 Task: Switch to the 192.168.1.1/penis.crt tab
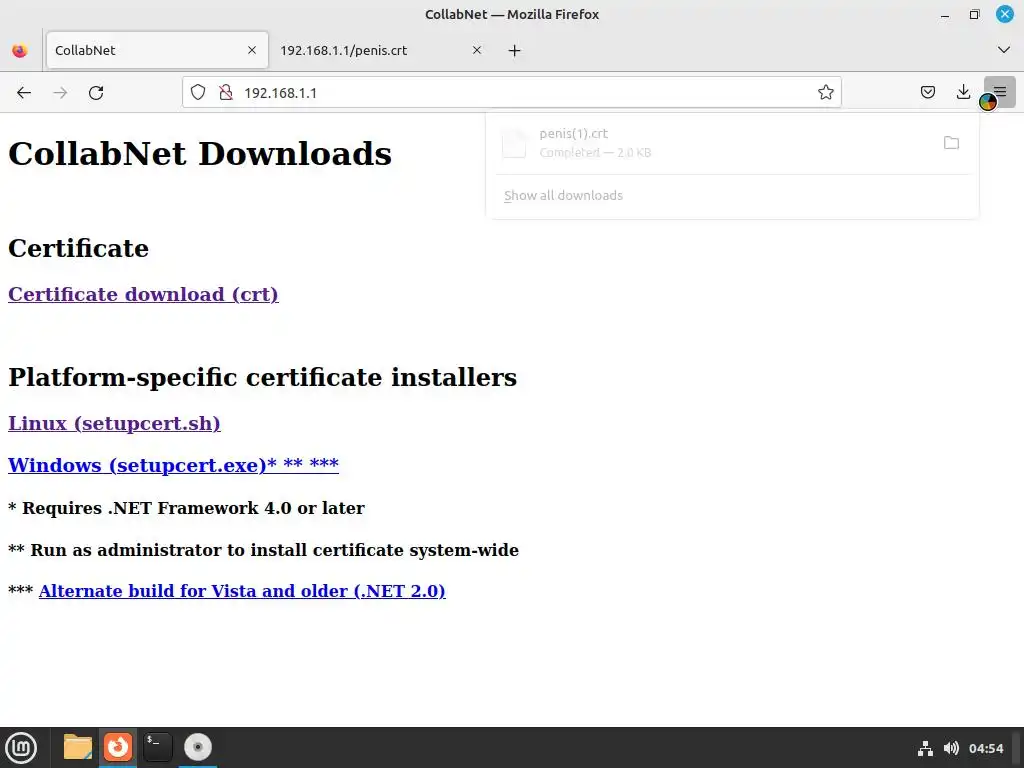pyautogui.click(x=381, y=50)
